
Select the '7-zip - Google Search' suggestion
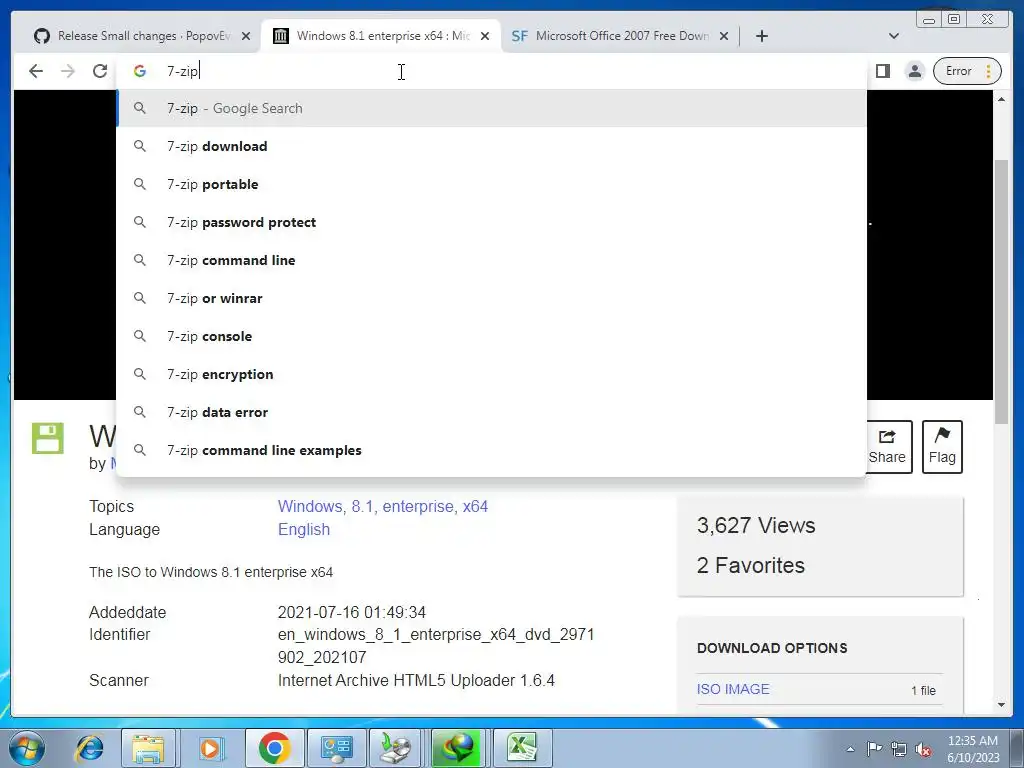[491, 108]
